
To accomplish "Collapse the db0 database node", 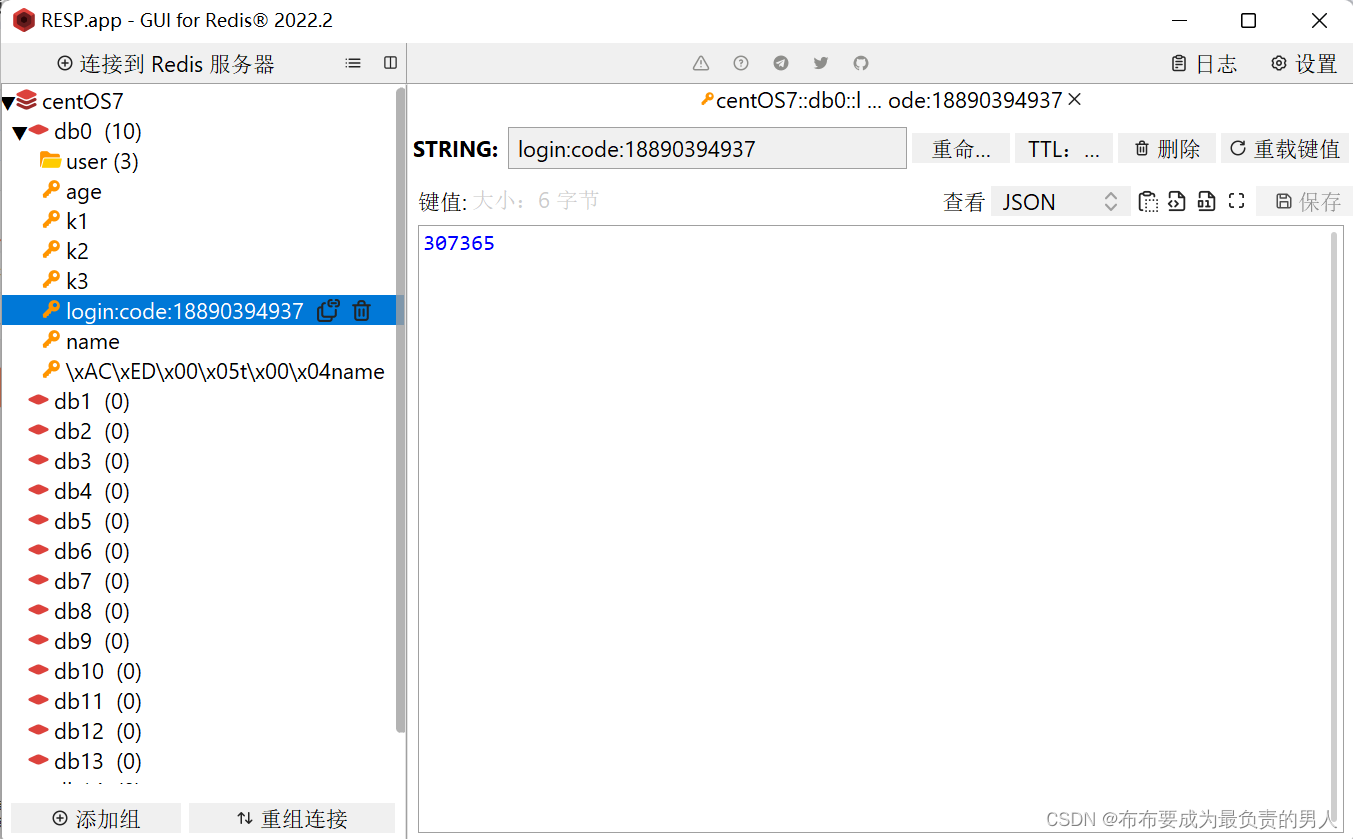I will click(20, 132).
